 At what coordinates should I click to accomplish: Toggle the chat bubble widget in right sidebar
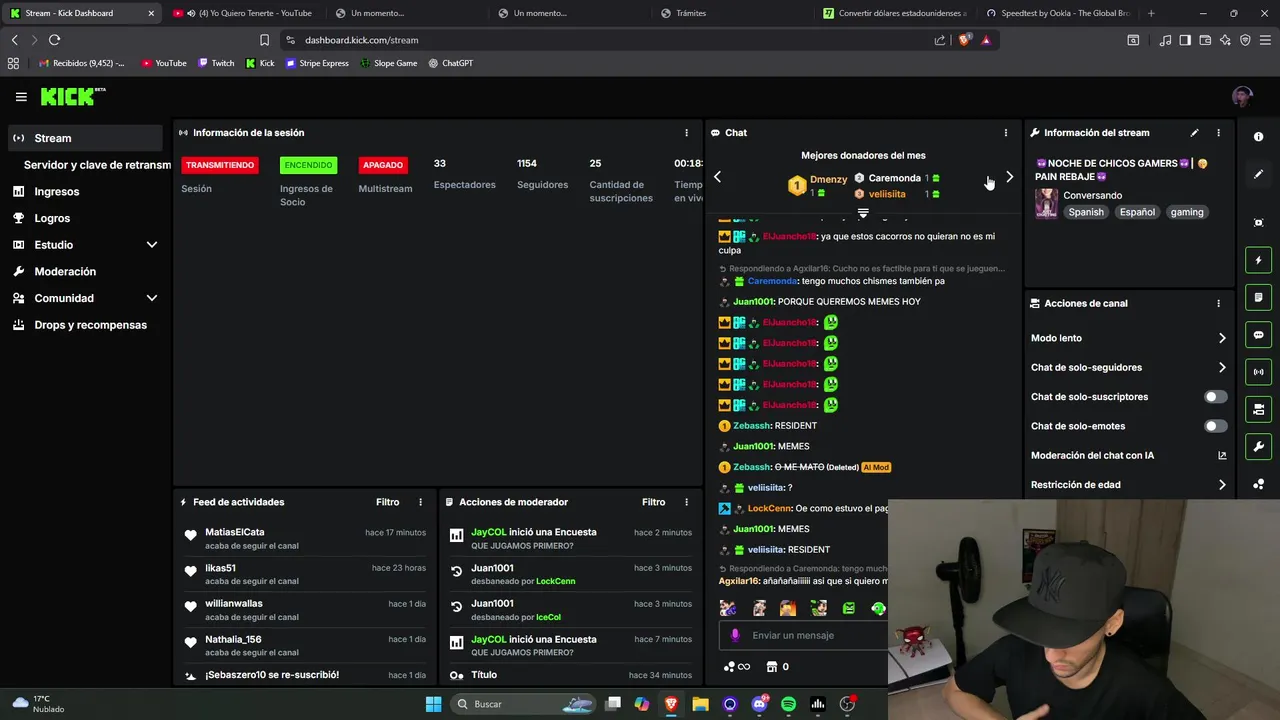(x=1259, y=335)
